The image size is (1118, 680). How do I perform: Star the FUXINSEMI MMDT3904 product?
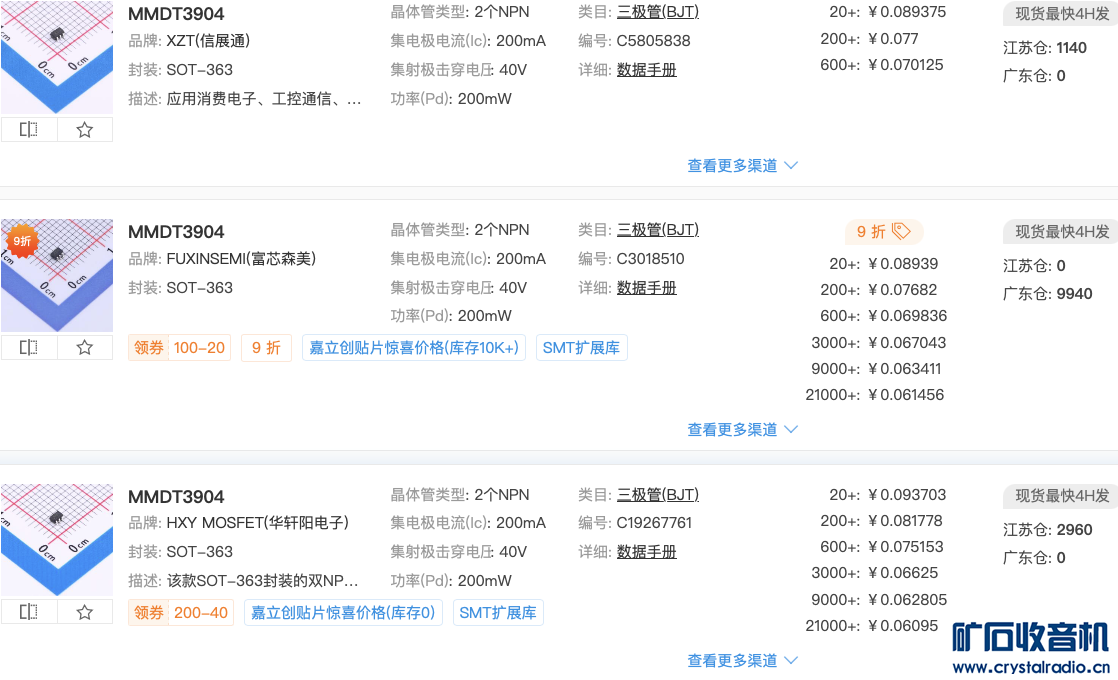point(85,348)
